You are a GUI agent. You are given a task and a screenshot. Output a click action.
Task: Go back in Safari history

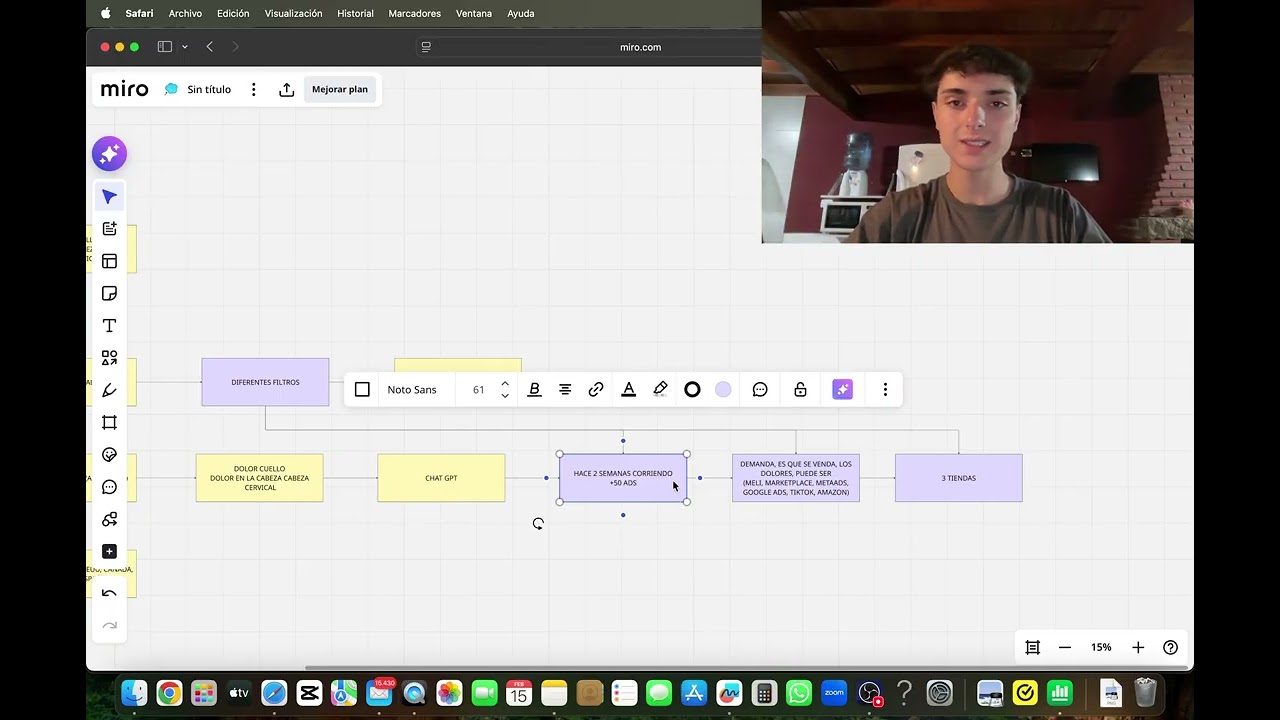tap(209, 47)
